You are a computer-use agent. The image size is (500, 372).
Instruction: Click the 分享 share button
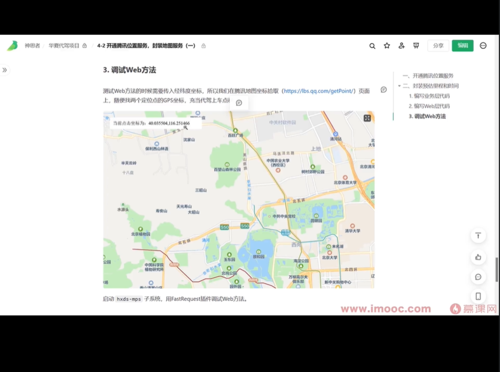pyautogui.click(x=438, y=46)
